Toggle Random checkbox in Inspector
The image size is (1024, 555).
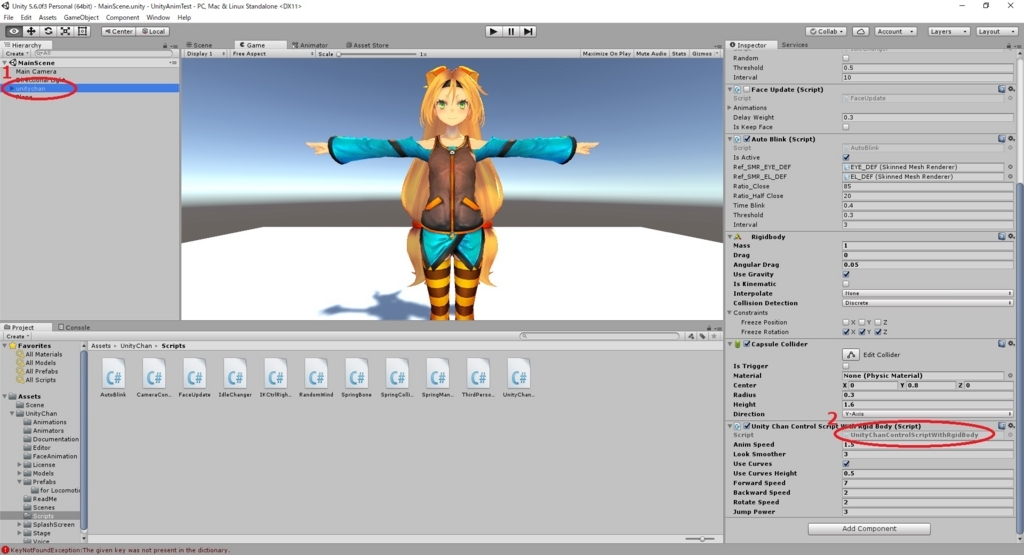click(x=846, y=58)
